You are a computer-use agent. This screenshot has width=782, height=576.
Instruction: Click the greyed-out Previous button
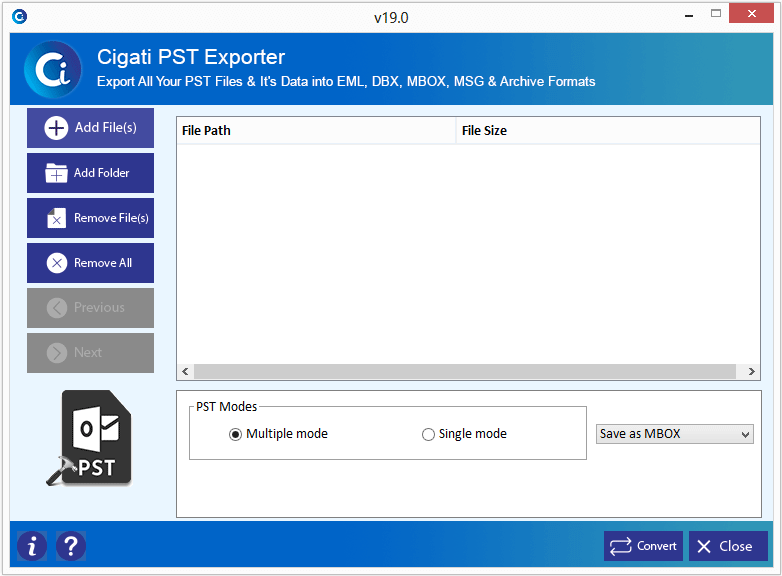(x=90, y=308)
